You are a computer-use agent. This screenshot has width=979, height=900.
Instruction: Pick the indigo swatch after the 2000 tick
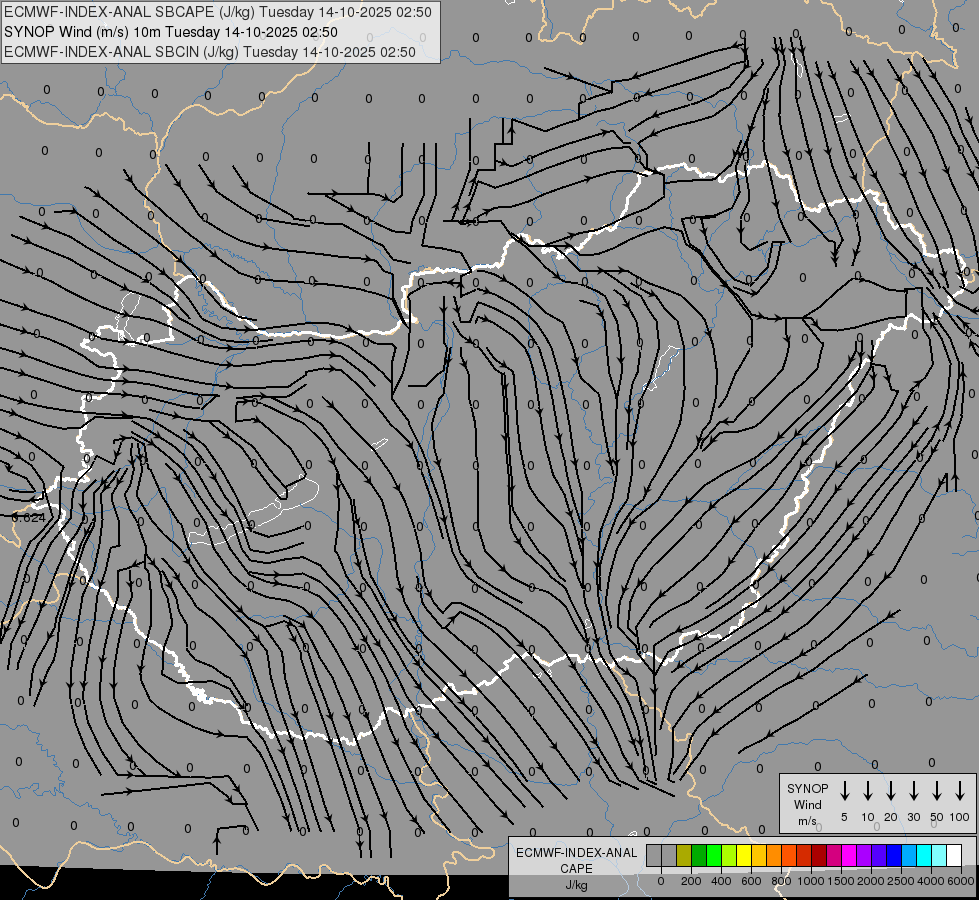coord(878,855)
